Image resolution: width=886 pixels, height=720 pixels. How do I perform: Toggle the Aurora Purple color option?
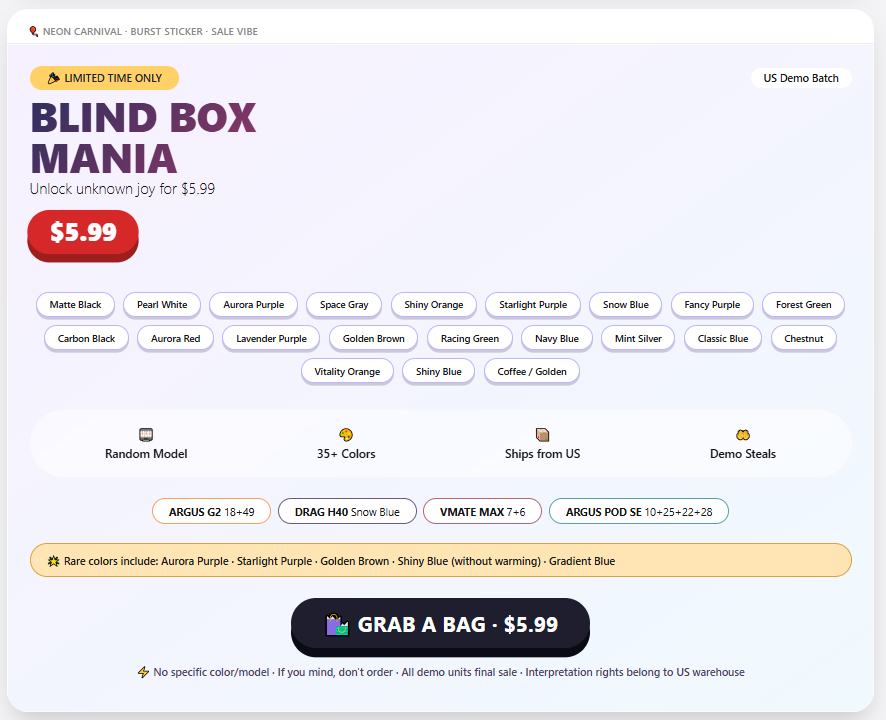tap(253, 305)
